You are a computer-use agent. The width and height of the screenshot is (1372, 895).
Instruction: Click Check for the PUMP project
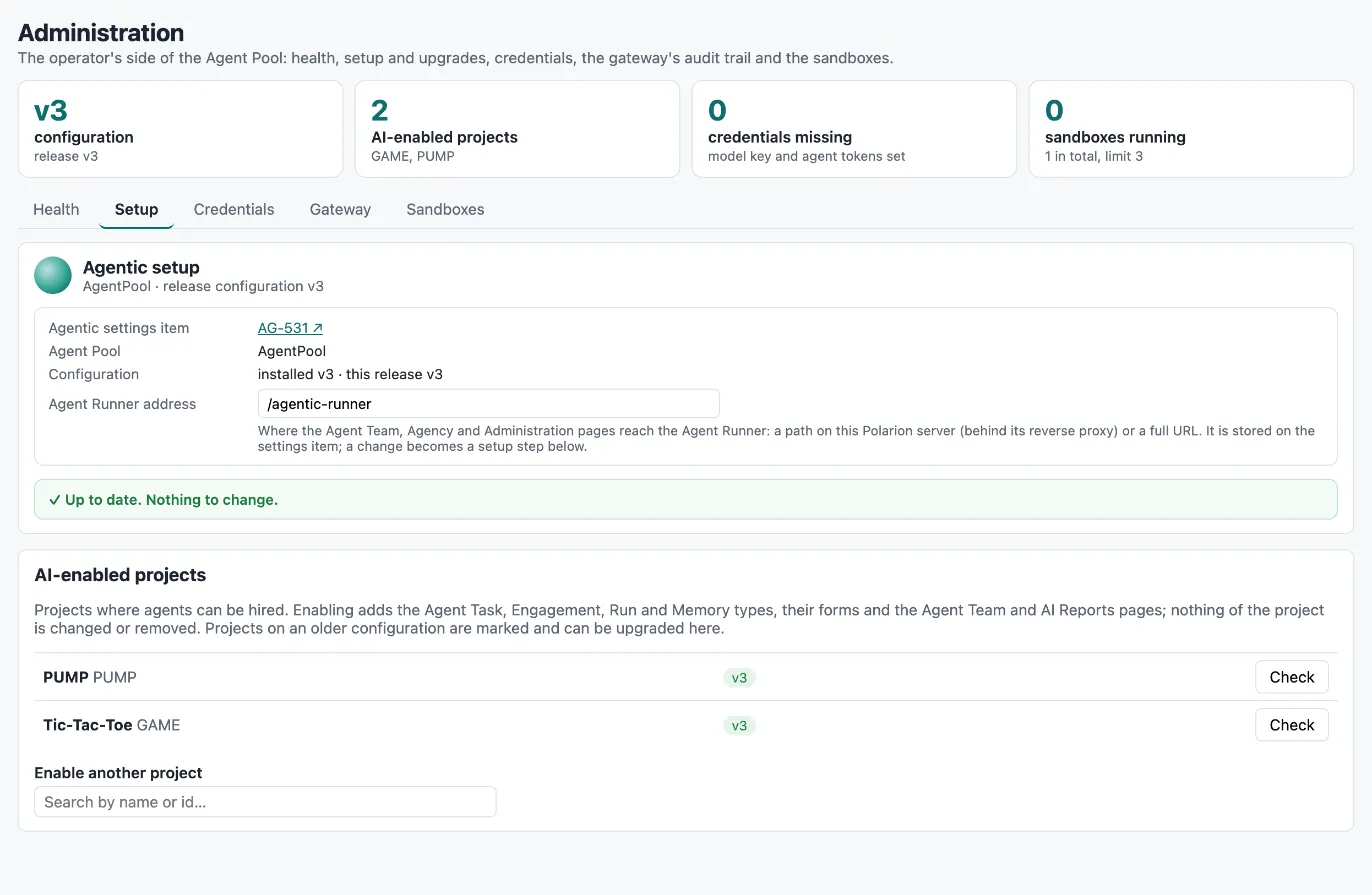[x=1292, y=677]
